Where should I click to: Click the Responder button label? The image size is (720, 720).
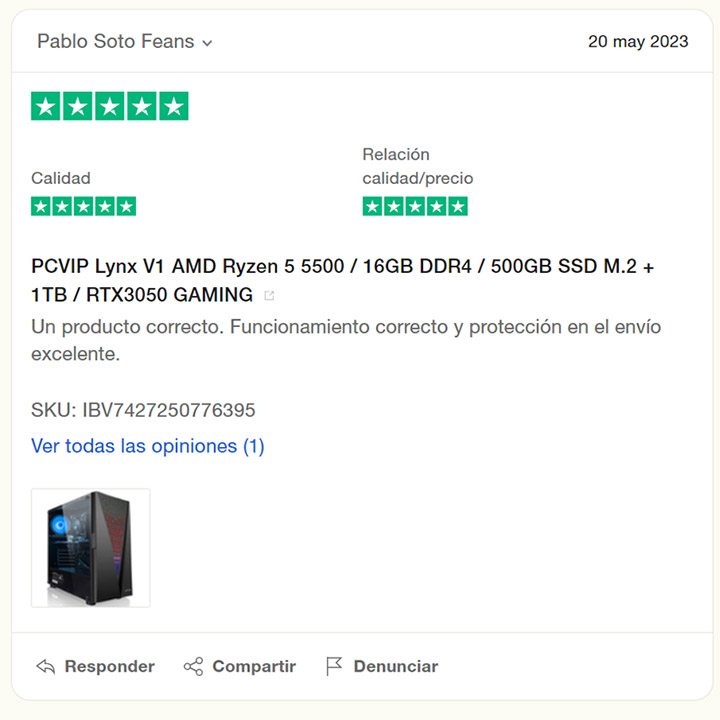coord(109,666)
